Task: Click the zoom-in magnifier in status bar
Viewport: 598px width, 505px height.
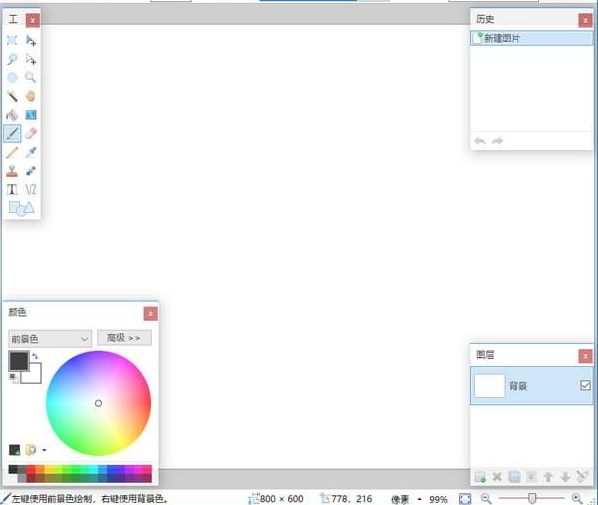Action: (x=577, y=498)
